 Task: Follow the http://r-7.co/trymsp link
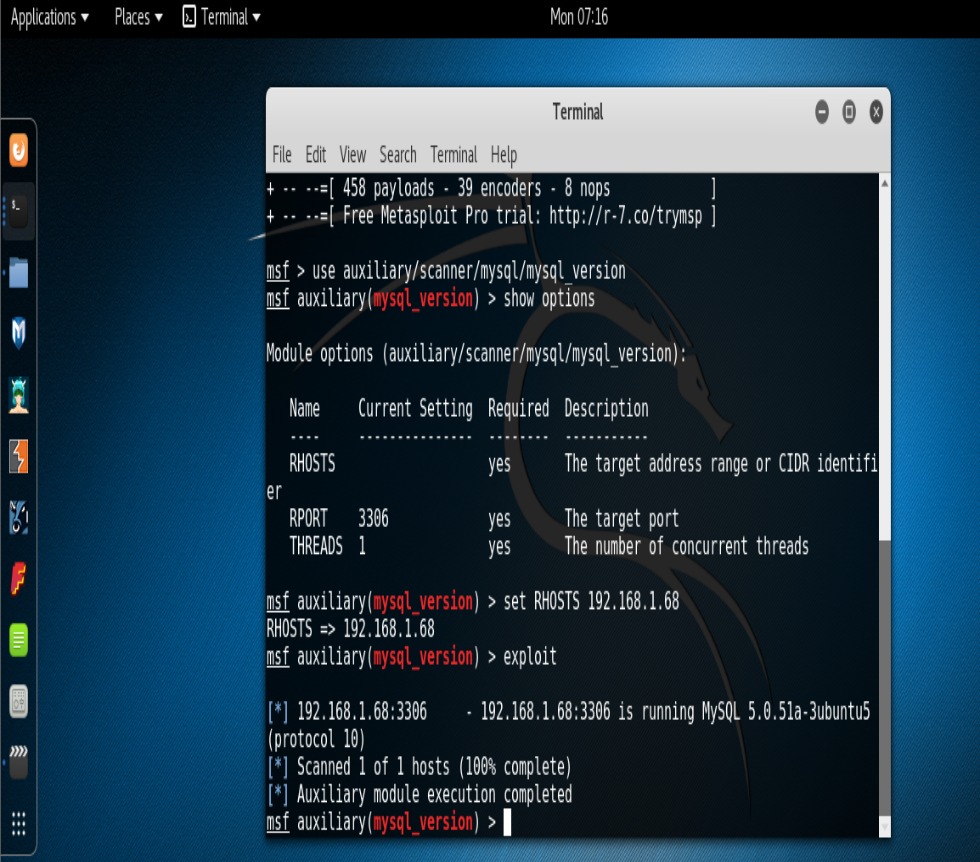tap(626, 216)
